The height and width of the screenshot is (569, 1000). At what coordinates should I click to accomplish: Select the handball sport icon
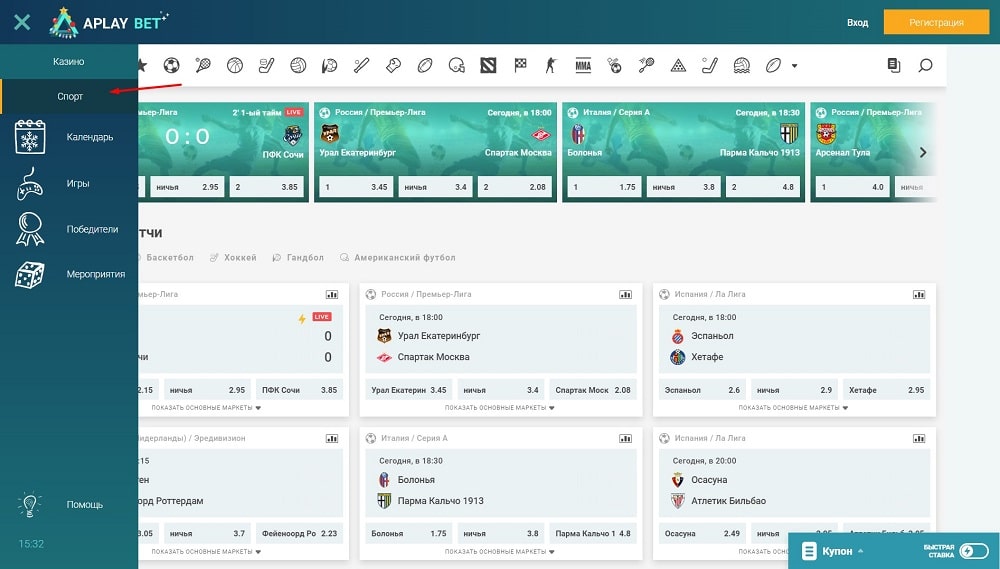pyautogui.click(x=329, y=65)
